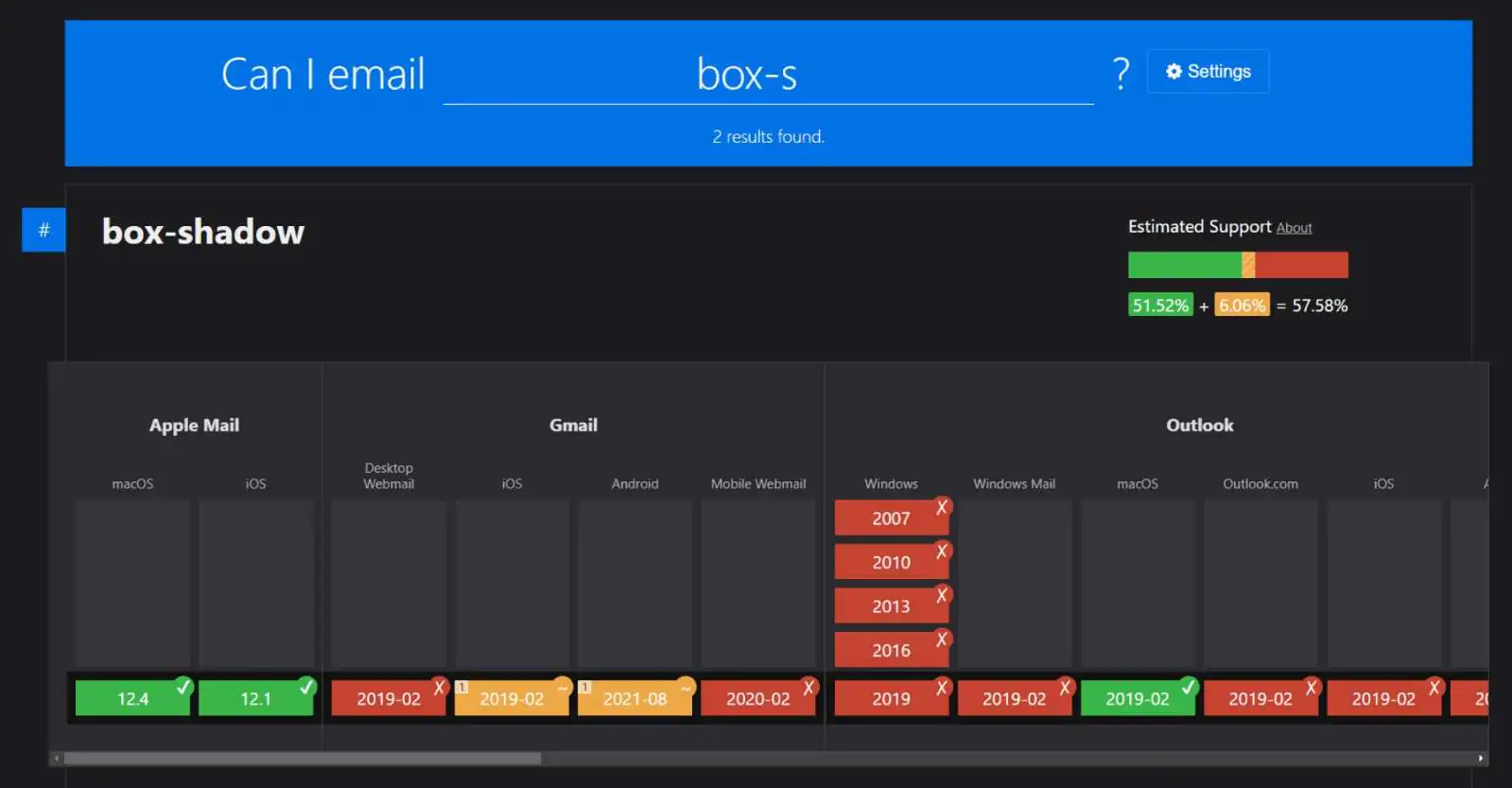1512x788 pixels.
Task: Select Gmail Mobile Webmail 2020-02 cell
Action: click(758, 698)
